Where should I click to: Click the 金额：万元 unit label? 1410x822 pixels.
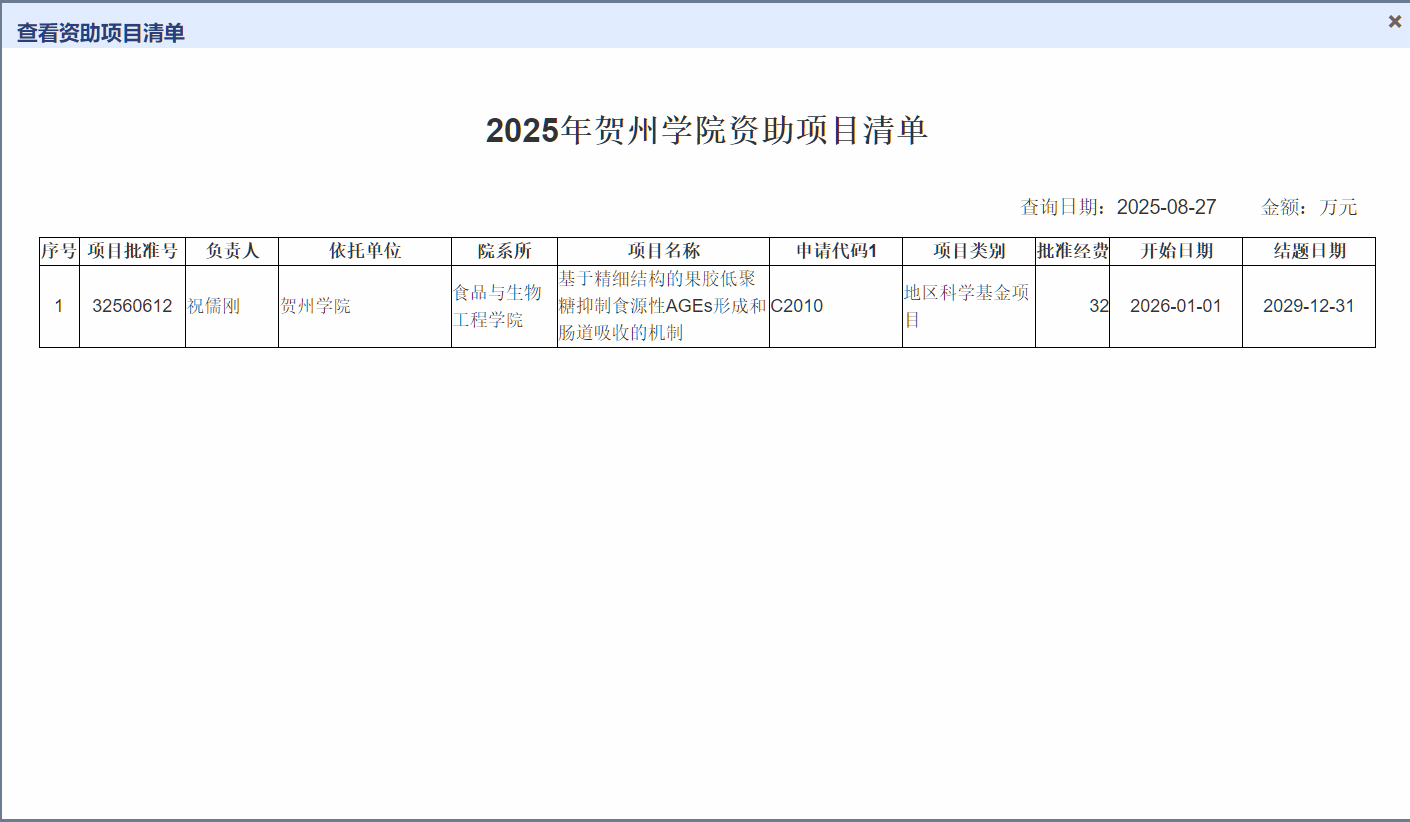coord(1309,207)
